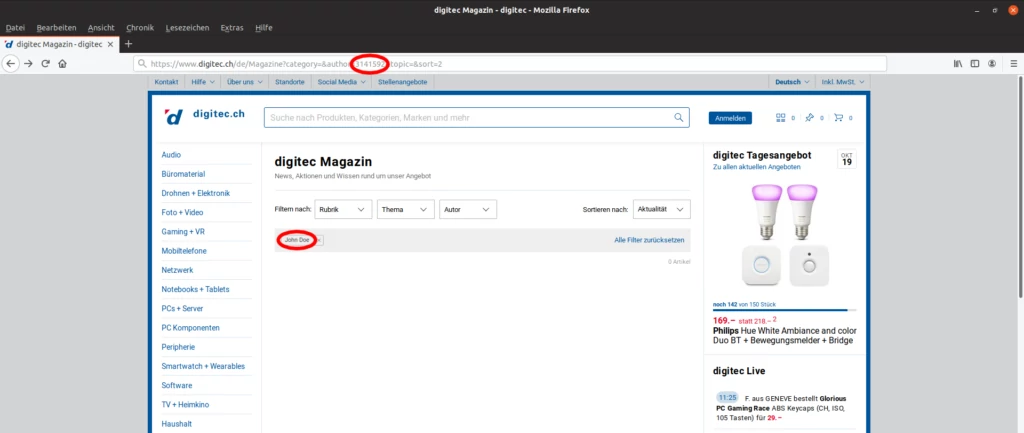Remove the John Doe author filter
The image size is (1024, 433).
pos(319,240)
